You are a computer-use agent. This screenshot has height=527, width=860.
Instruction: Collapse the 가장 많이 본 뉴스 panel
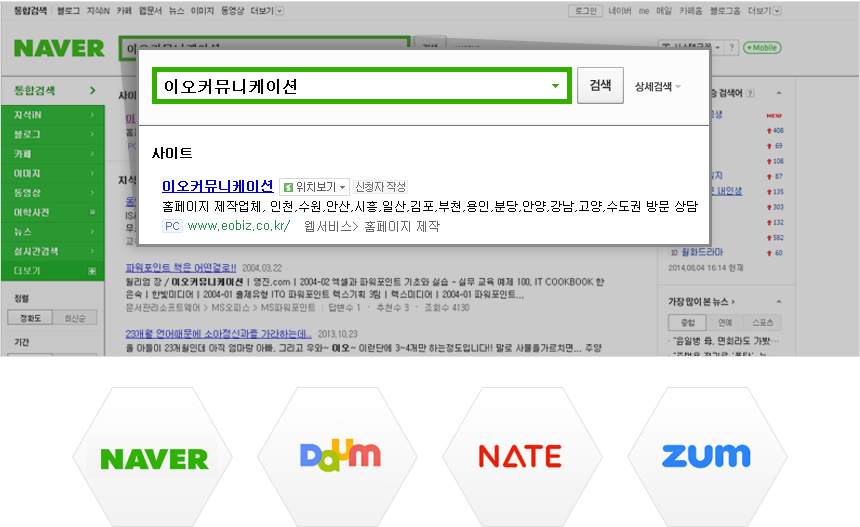click(x=779, y=302)
